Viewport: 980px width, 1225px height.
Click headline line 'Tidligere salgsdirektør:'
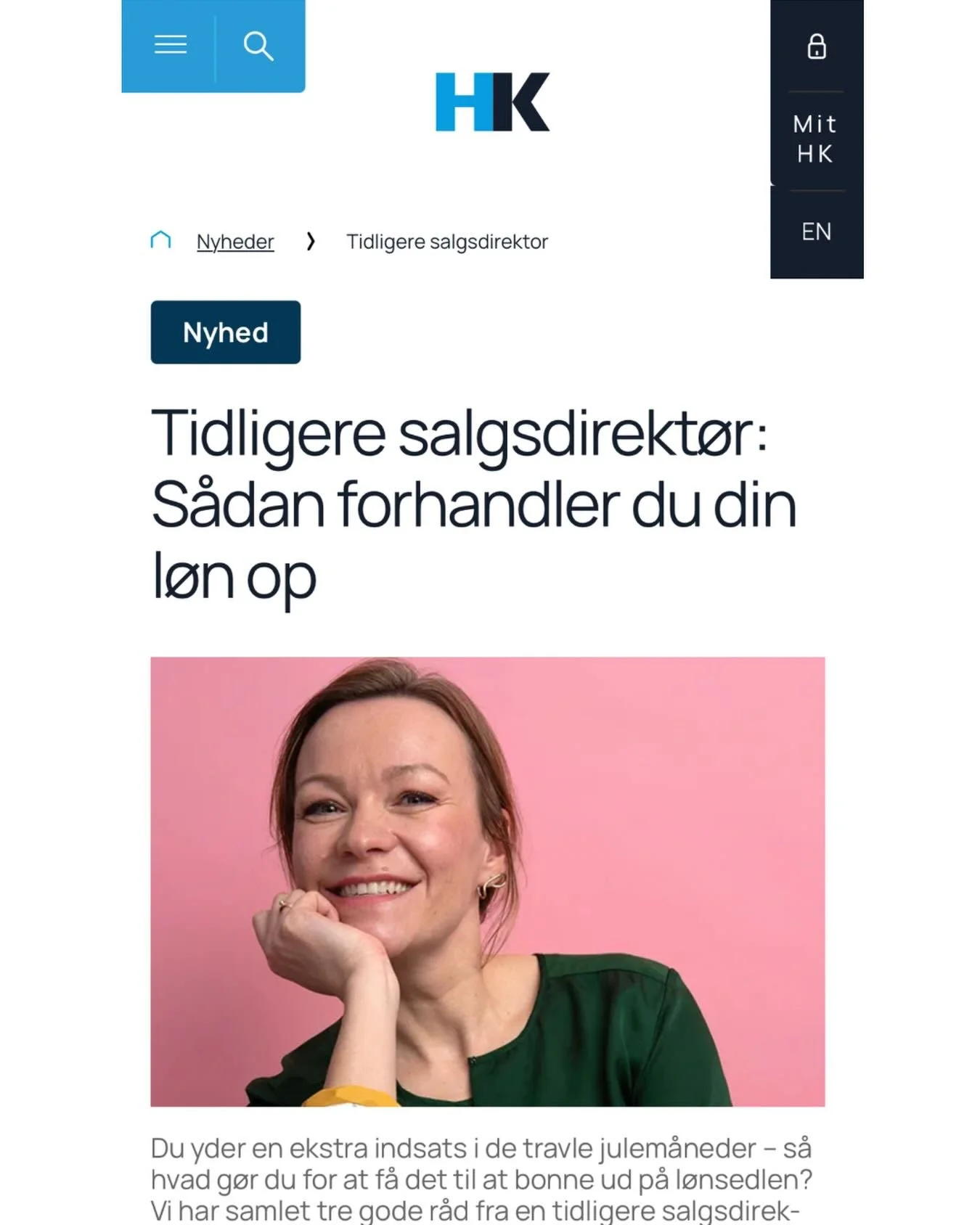[x=459, y=434]
